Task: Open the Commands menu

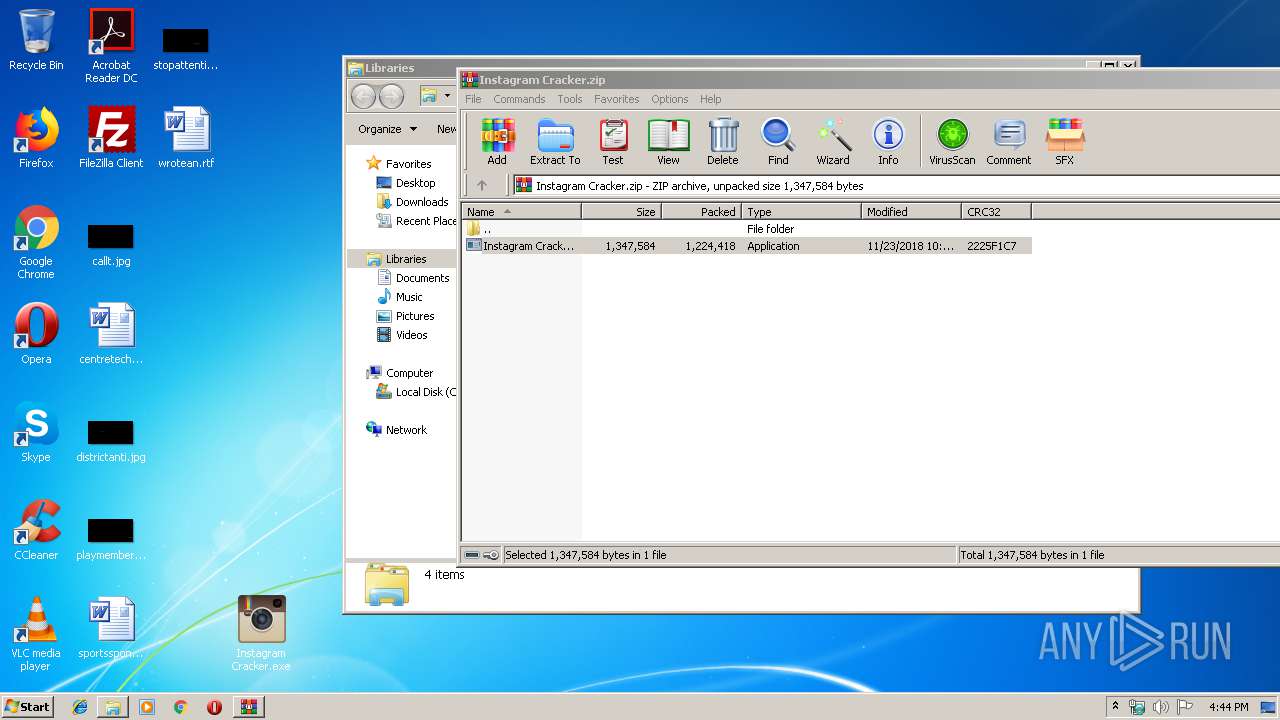Action: click(519, 99)
